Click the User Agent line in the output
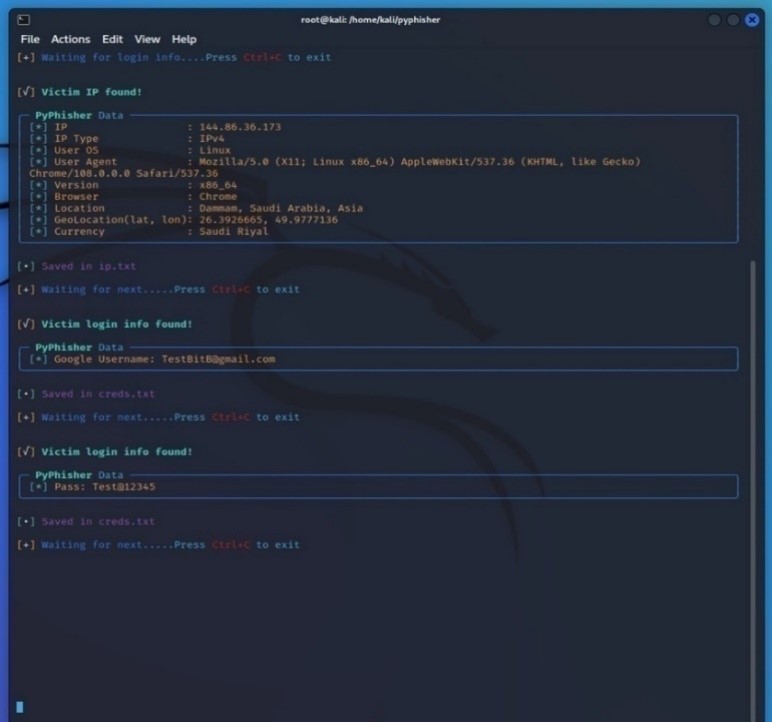The width and height of the screenshot is (772, 722). pyautogui.click(x=330, y=162)
